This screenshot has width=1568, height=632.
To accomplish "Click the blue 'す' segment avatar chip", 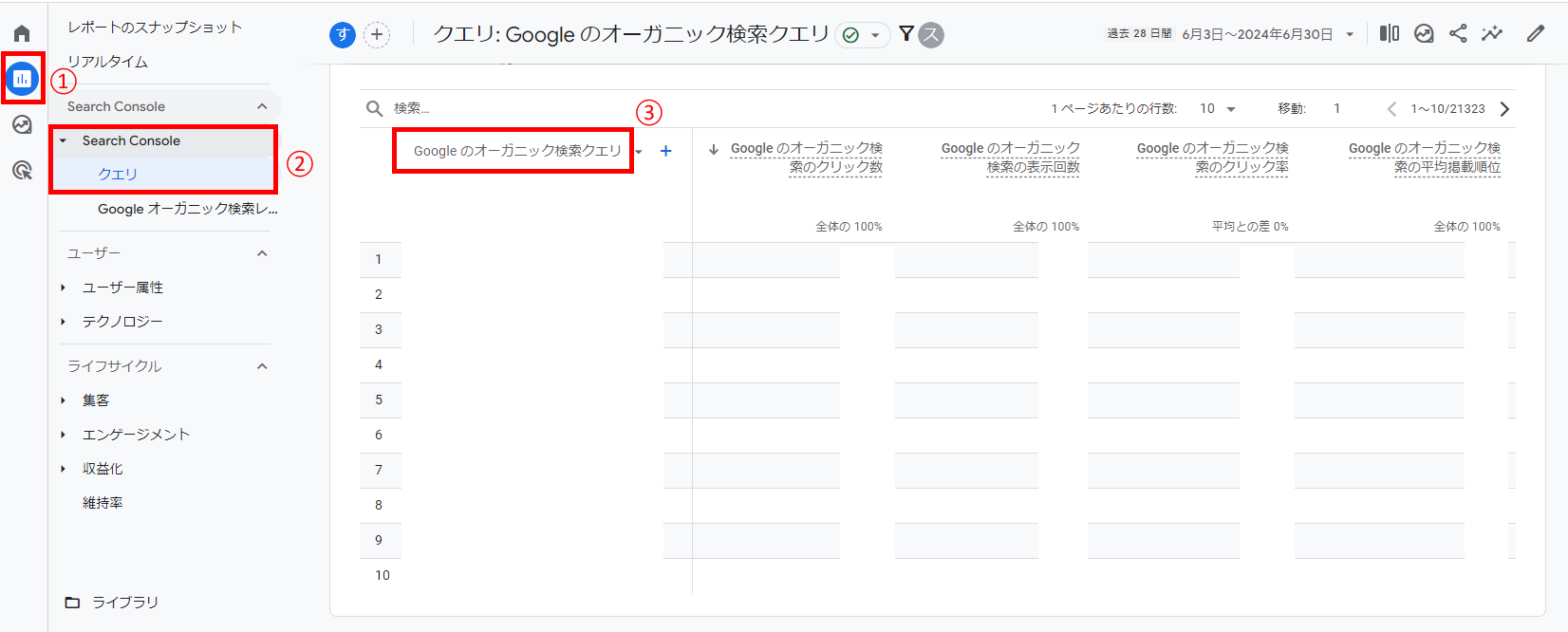I will (x=343, y=35).
